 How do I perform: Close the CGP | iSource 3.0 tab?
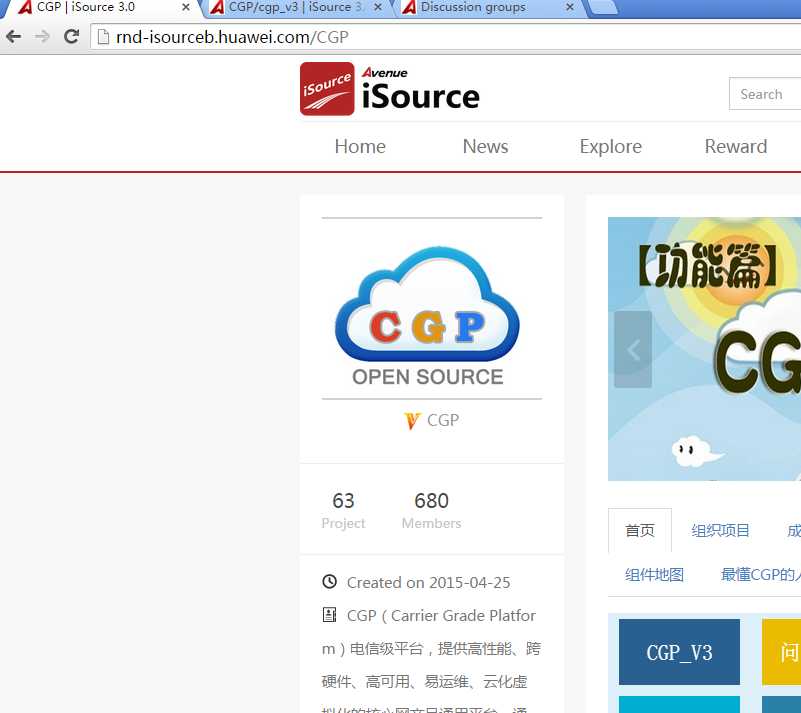point(186,7)
